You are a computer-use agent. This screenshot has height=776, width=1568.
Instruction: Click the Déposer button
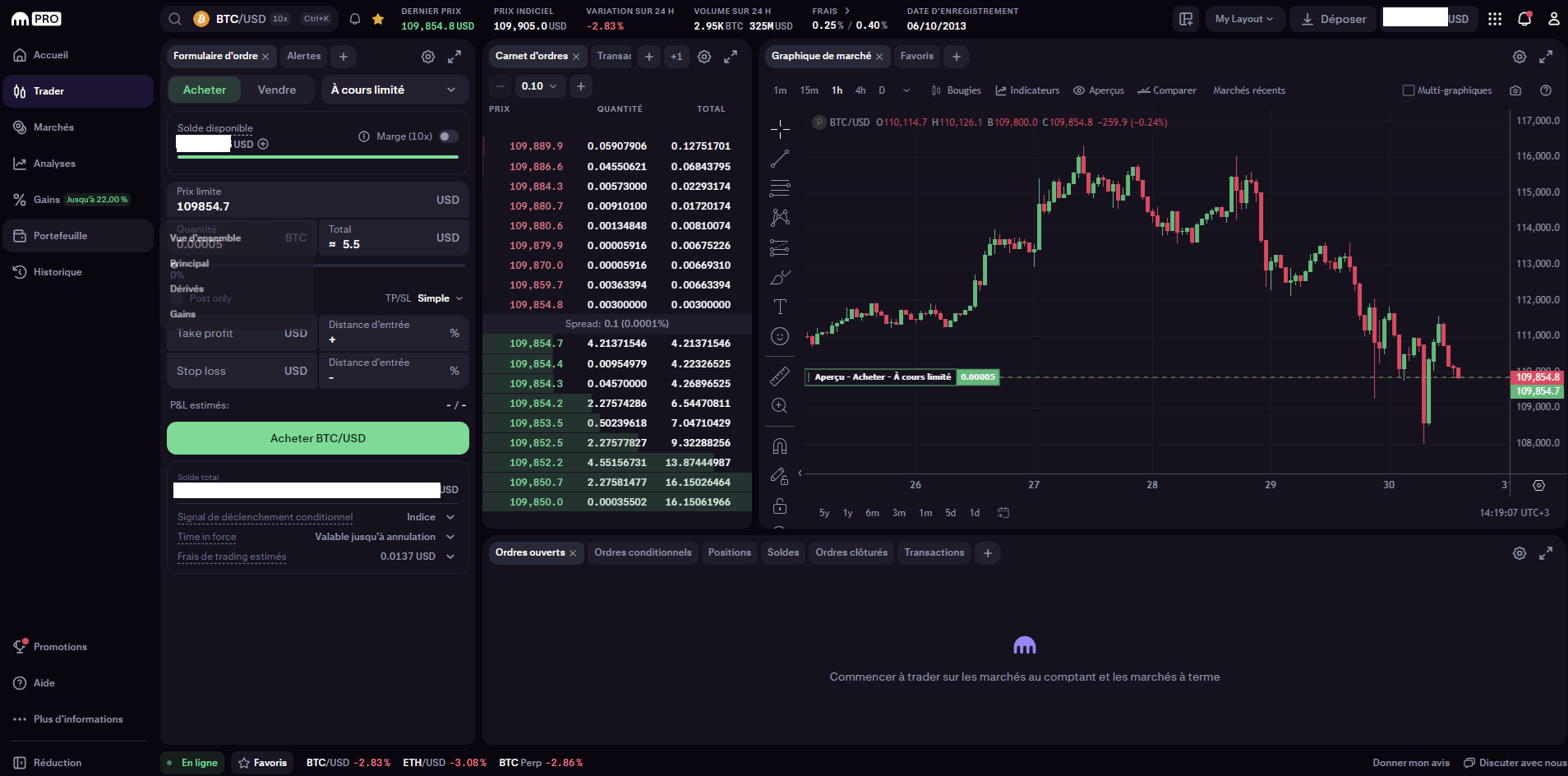[x=1333, y=18]
